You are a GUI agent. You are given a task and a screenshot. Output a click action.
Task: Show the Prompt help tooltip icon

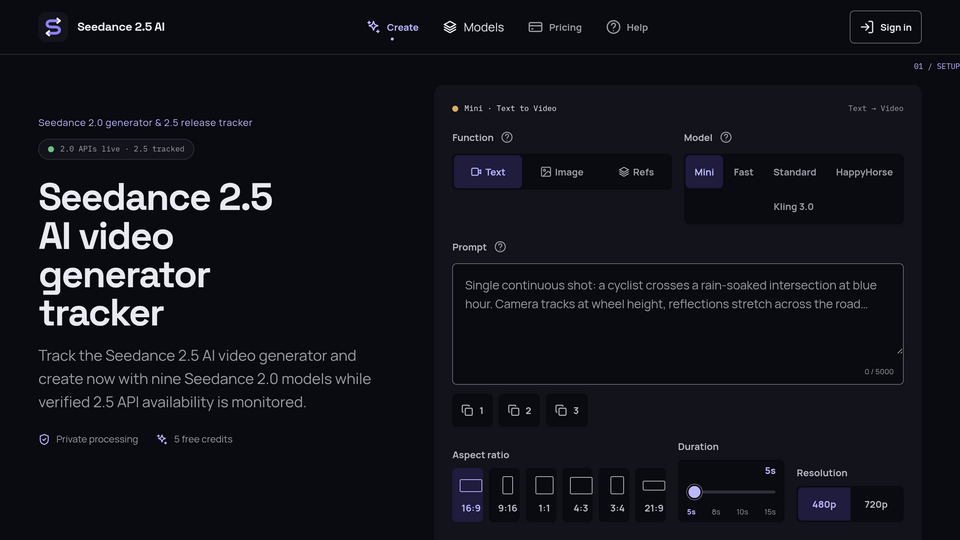coord(500,247)
